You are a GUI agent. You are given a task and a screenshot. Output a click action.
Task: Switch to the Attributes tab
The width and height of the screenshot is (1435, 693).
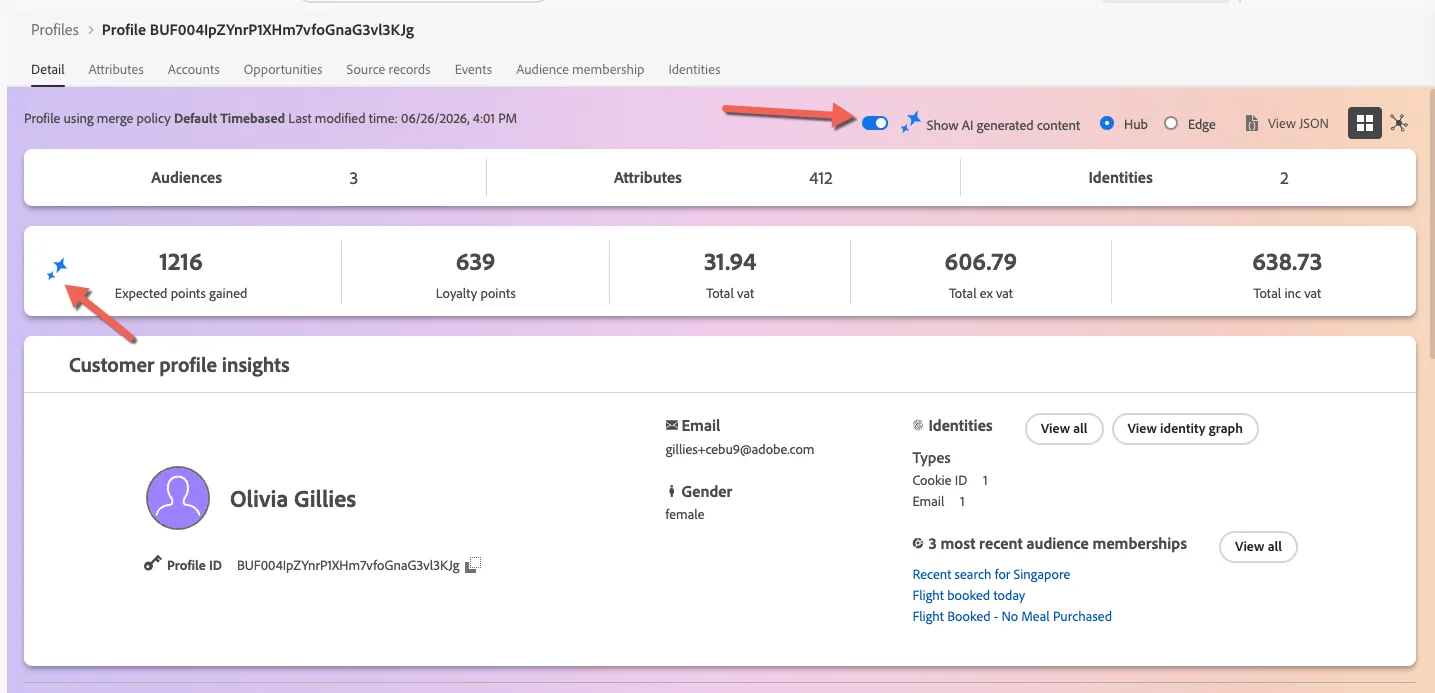116,70
